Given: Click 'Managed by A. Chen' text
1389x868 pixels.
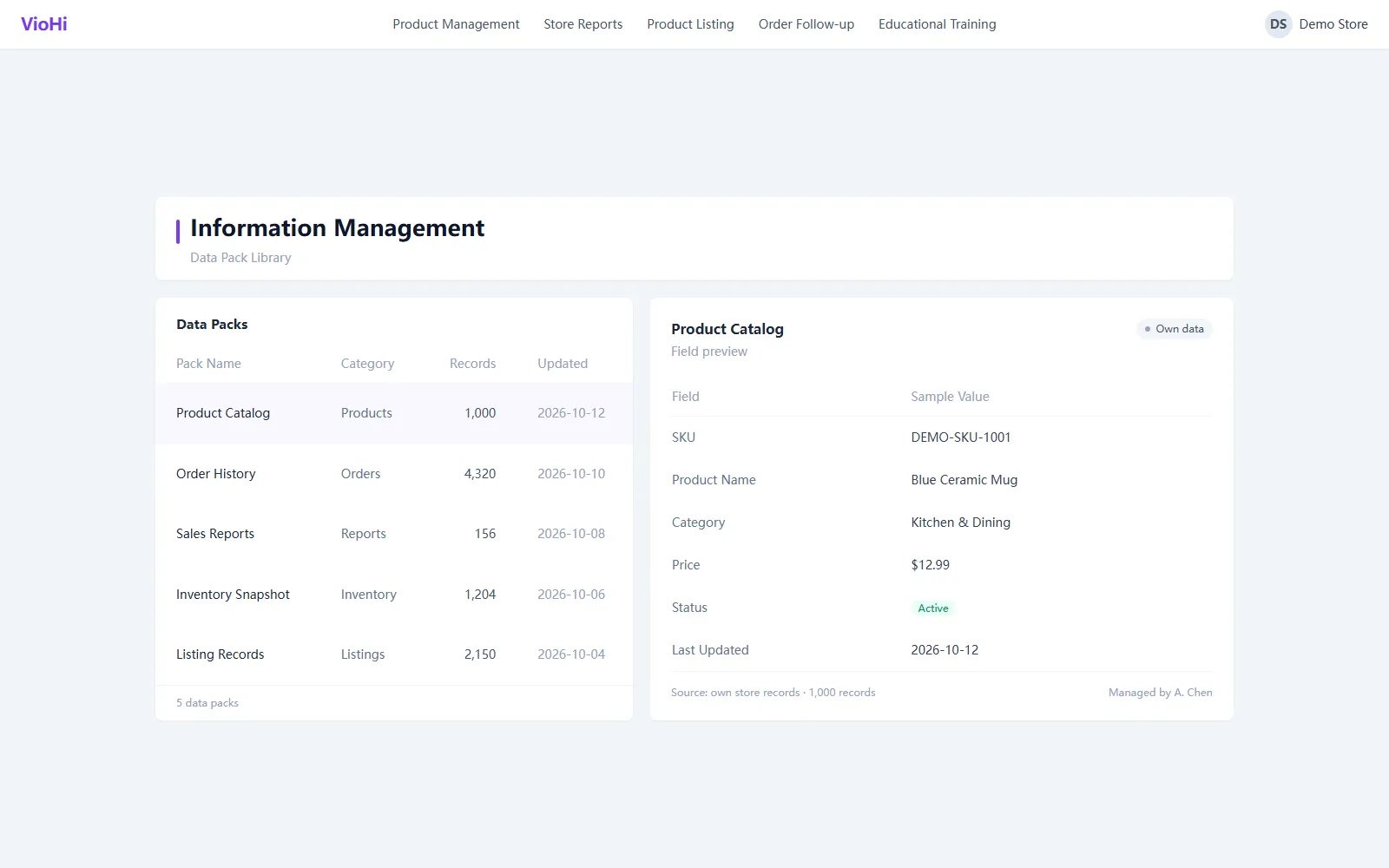Looking at the screenshot, I should [x=1161, y=693].
